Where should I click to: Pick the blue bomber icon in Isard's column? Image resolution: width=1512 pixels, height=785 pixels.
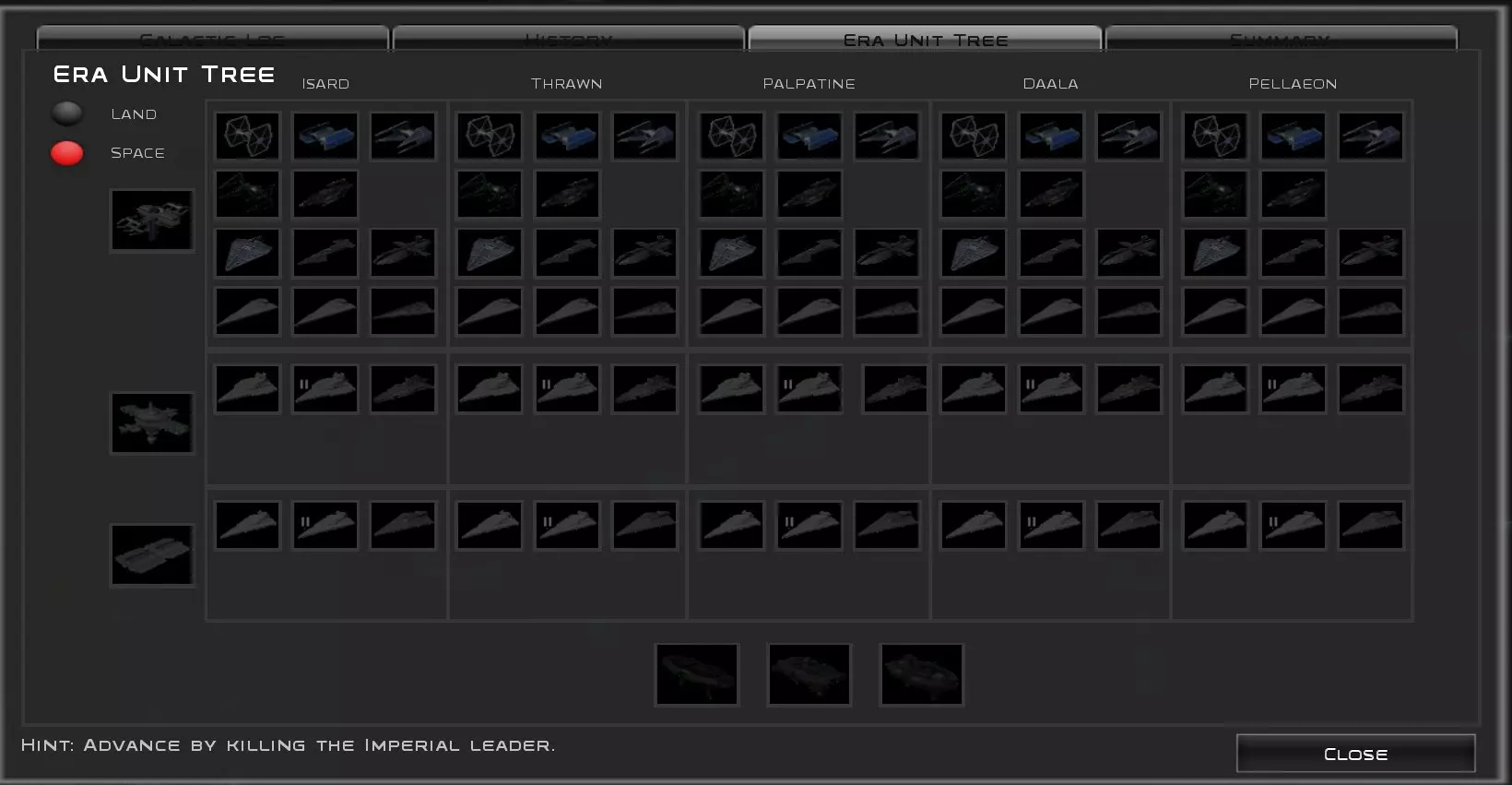click(325, 137)
